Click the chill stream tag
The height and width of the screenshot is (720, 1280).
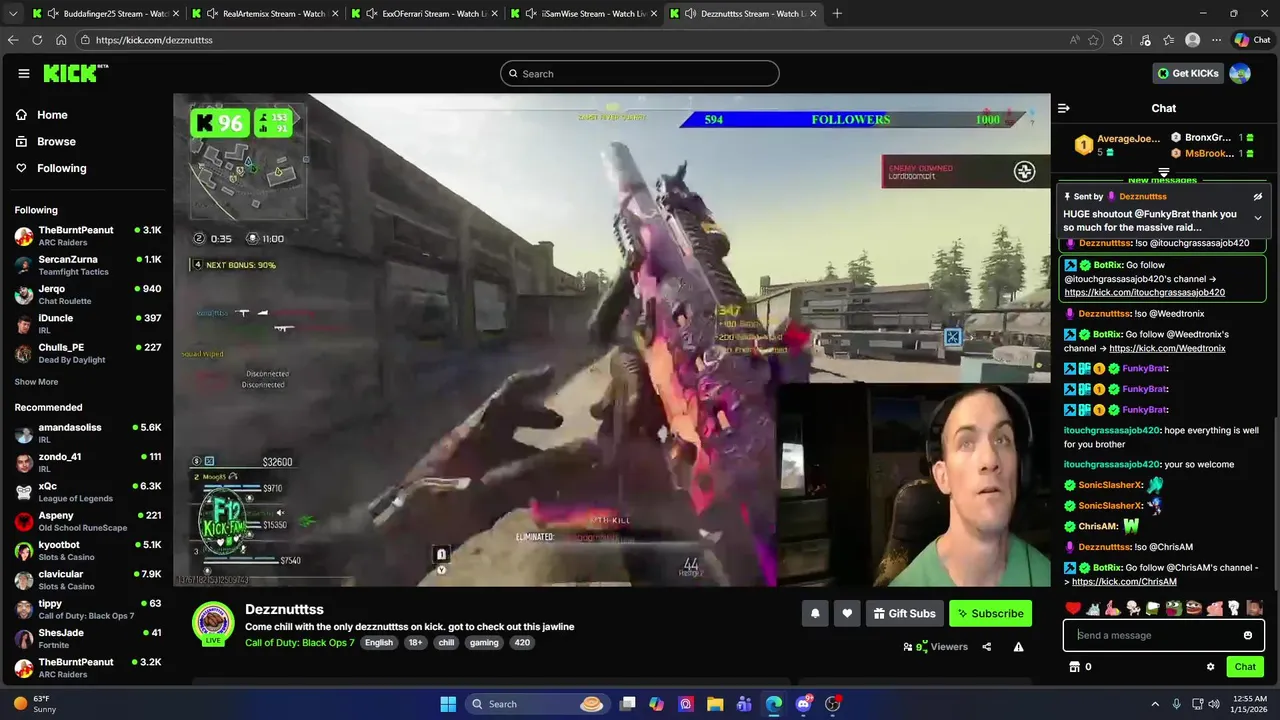tap(446, 643)
